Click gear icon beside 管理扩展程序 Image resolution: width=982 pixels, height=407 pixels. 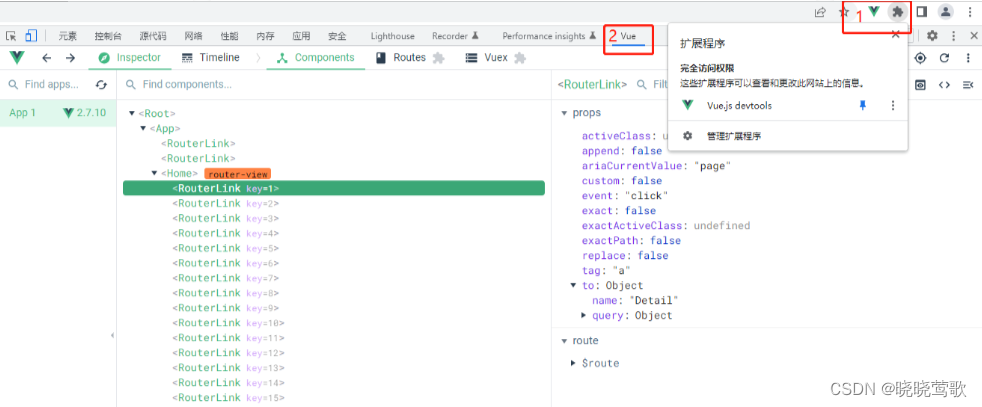click(x=688, y=136)
